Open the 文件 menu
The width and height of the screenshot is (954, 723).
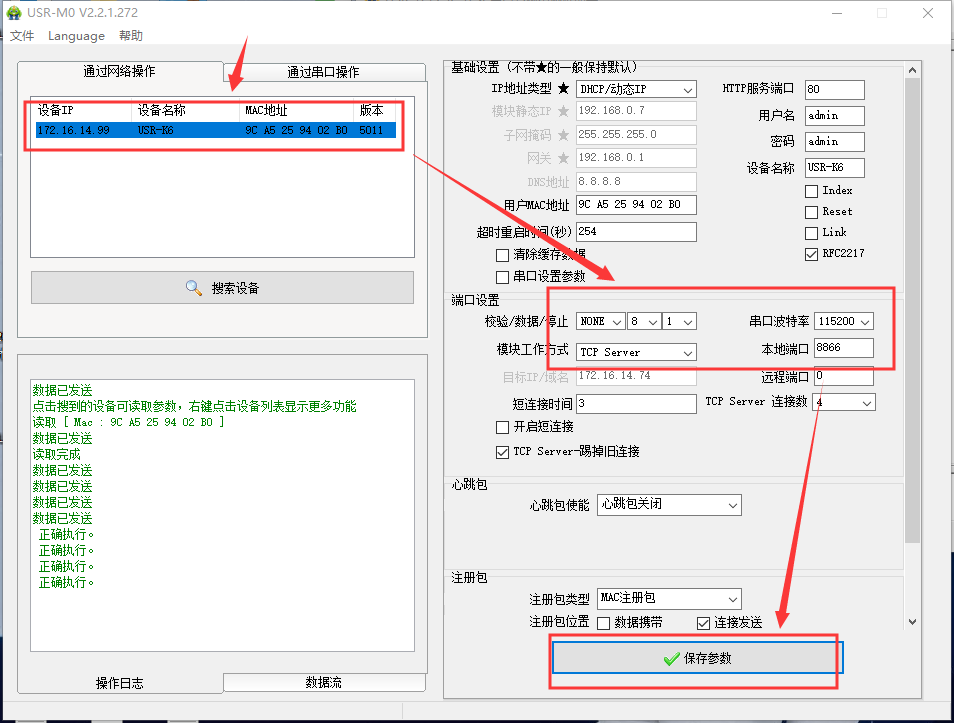[22, 36]
